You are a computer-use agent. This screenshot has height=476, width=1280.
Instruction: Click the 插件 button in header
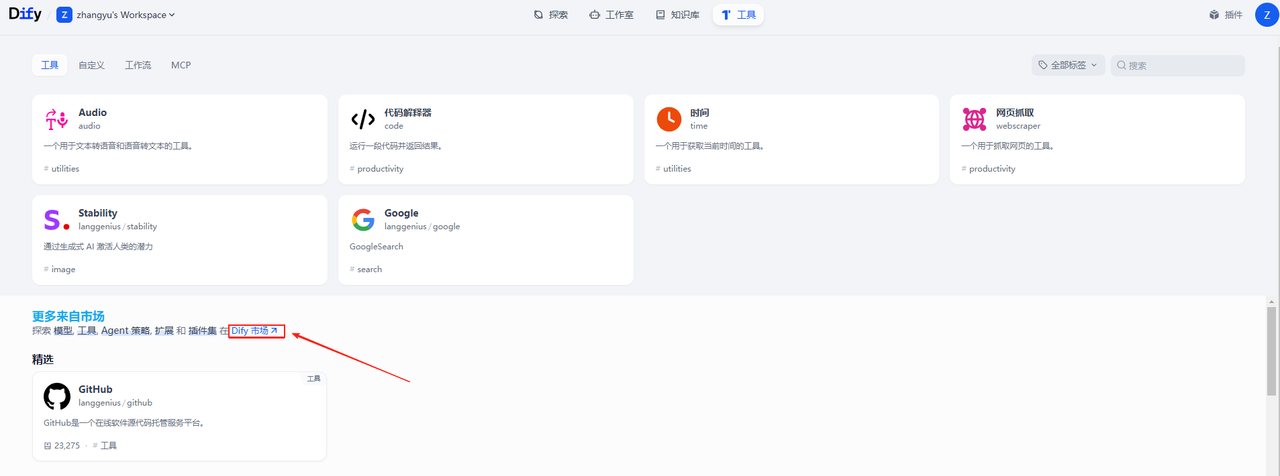(1225, 15)
